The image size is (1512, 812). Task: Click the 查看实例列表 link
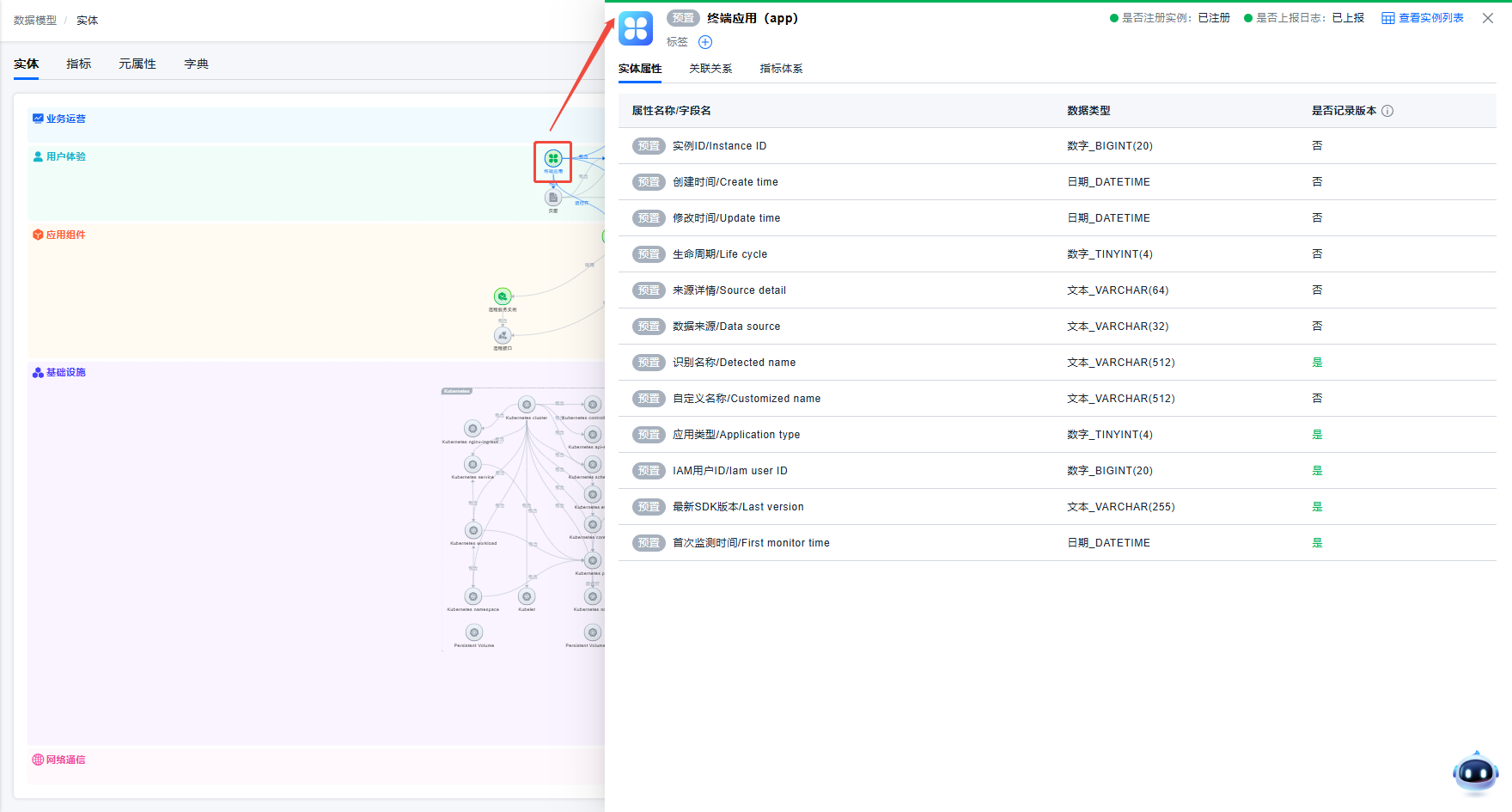click(1423, 18)
